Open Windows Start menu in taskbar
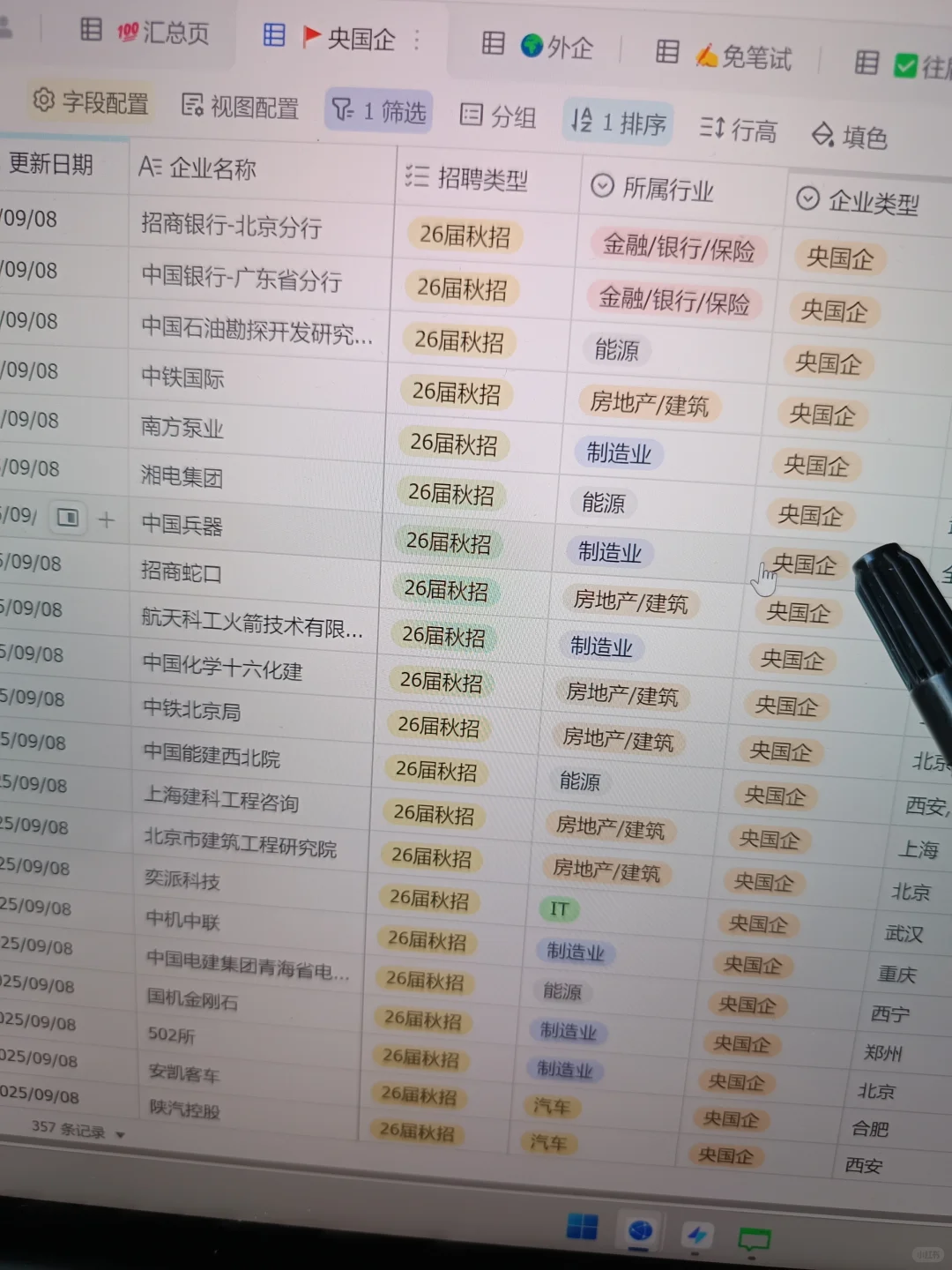Image resolution: width=952 pixels, height=1270 pixels. (x=581, y=1227)
